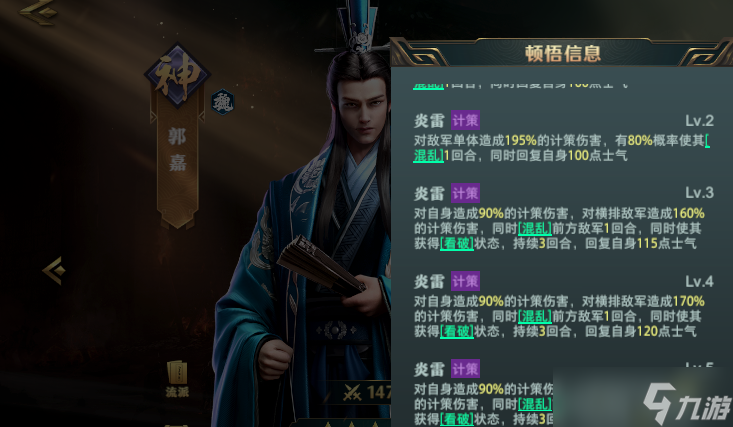The height and width of the screenshot is (427, 733).
Task: Select the 炎雷 Lv.2 skill title
Action: pos(429,121)
